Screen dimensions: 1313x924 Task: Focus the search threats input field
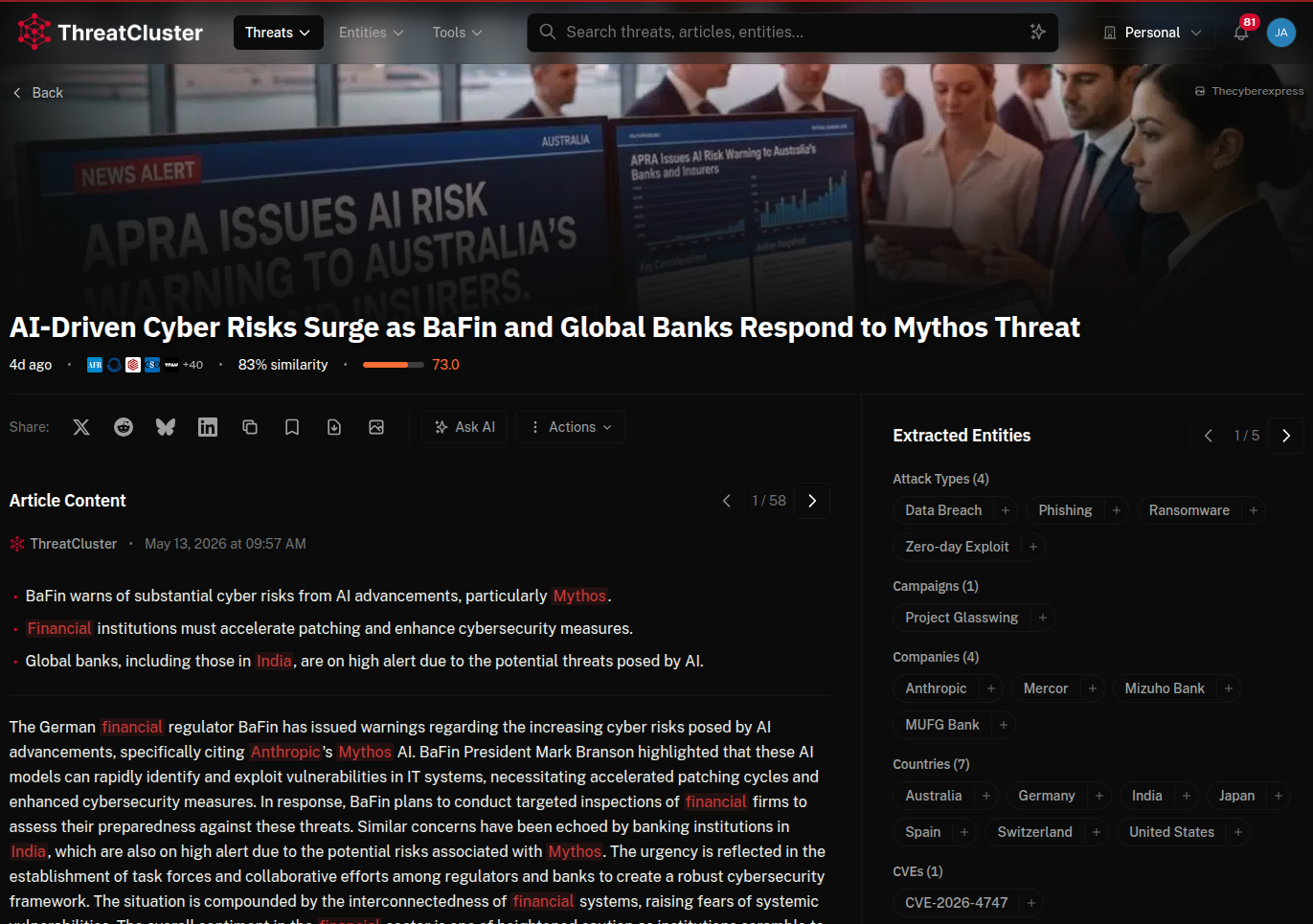point(793,33)
